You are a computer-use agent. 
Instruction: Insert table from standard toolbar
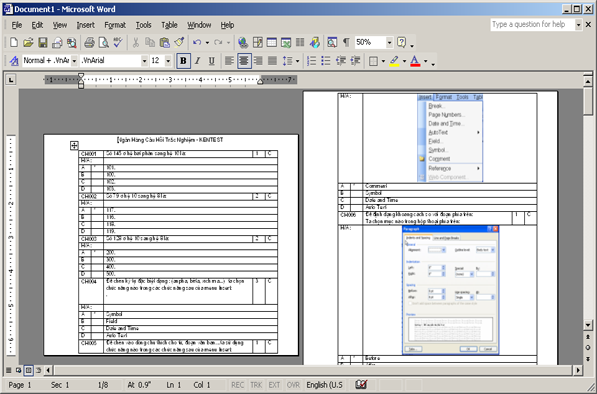click(x=271, y=42)
